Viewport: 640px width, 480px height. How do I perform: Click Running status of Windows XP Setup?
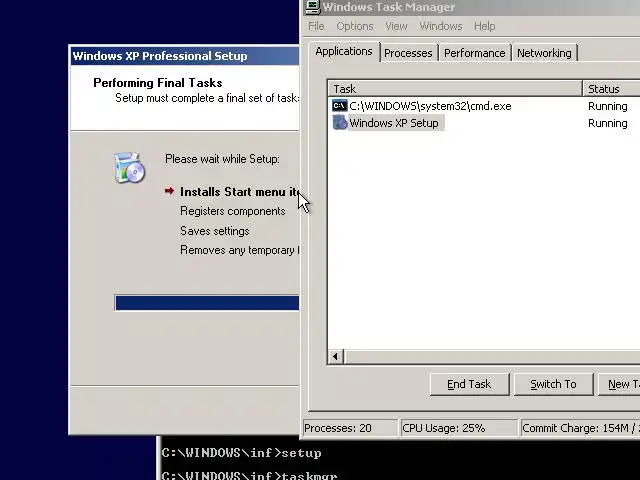(x=607, y=123)
